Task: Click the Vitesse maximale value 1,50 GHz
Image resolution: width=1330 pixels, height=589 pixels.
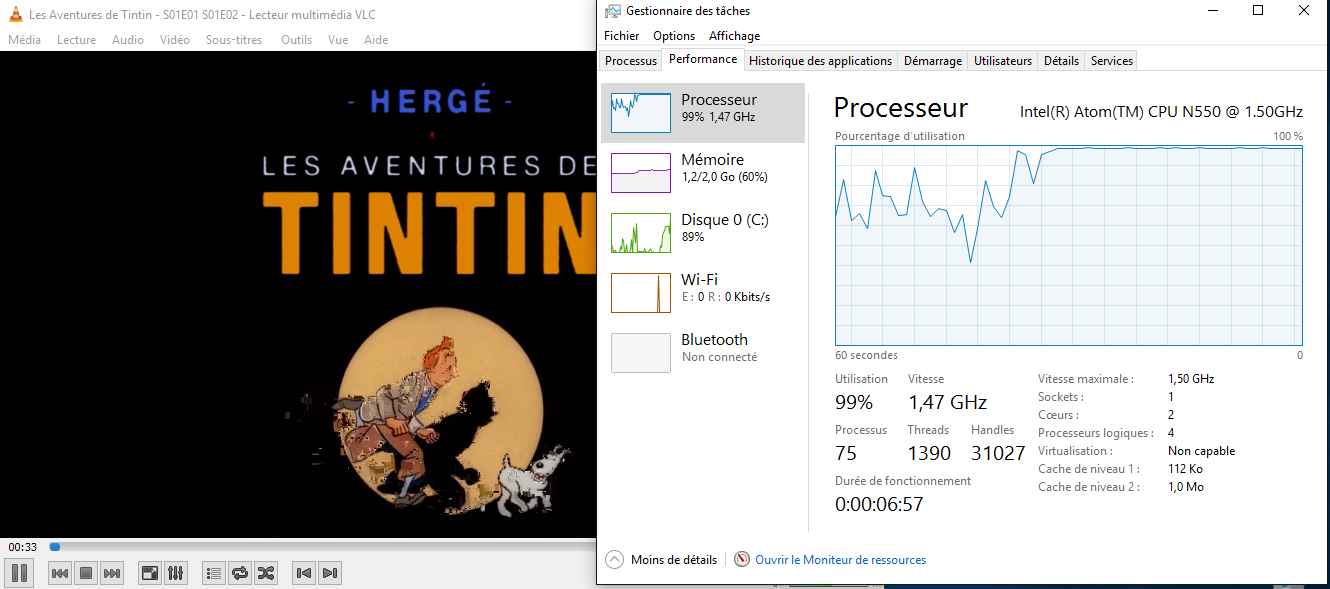Action: (x=1191, y=379)
